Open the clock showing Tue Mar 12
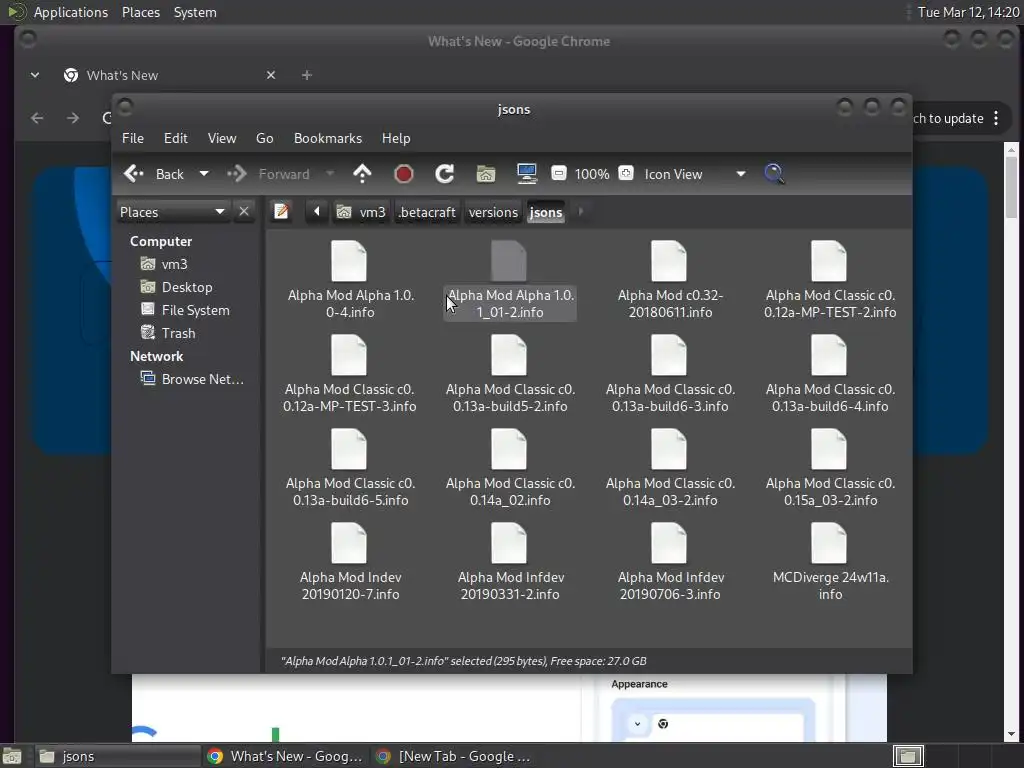The height and width of the screenshot is (768, 1024). tap(968, 12)
